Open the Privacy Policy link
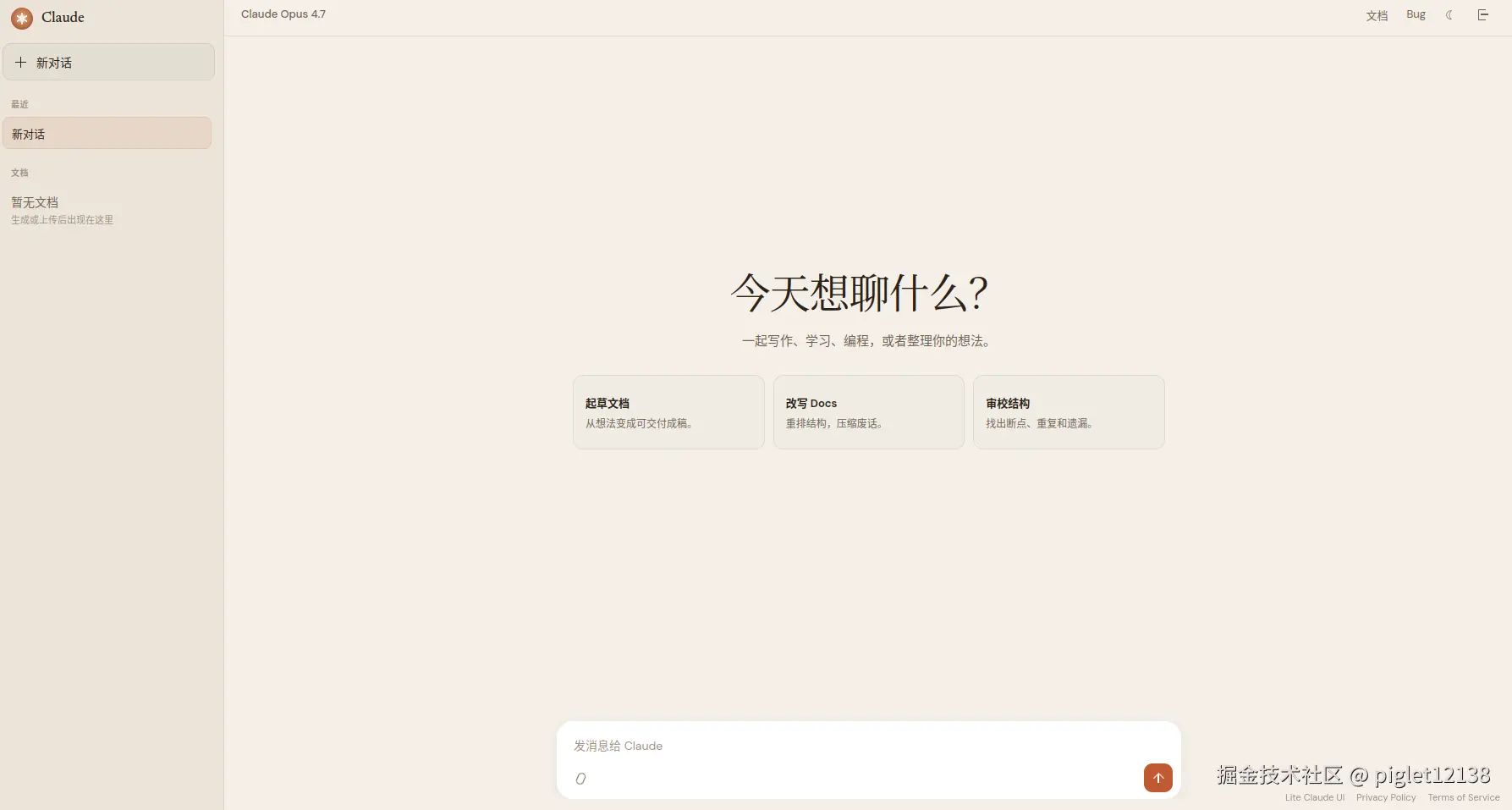The height and width of the screenshot is (810, 1512). (x=1386, y=797)
